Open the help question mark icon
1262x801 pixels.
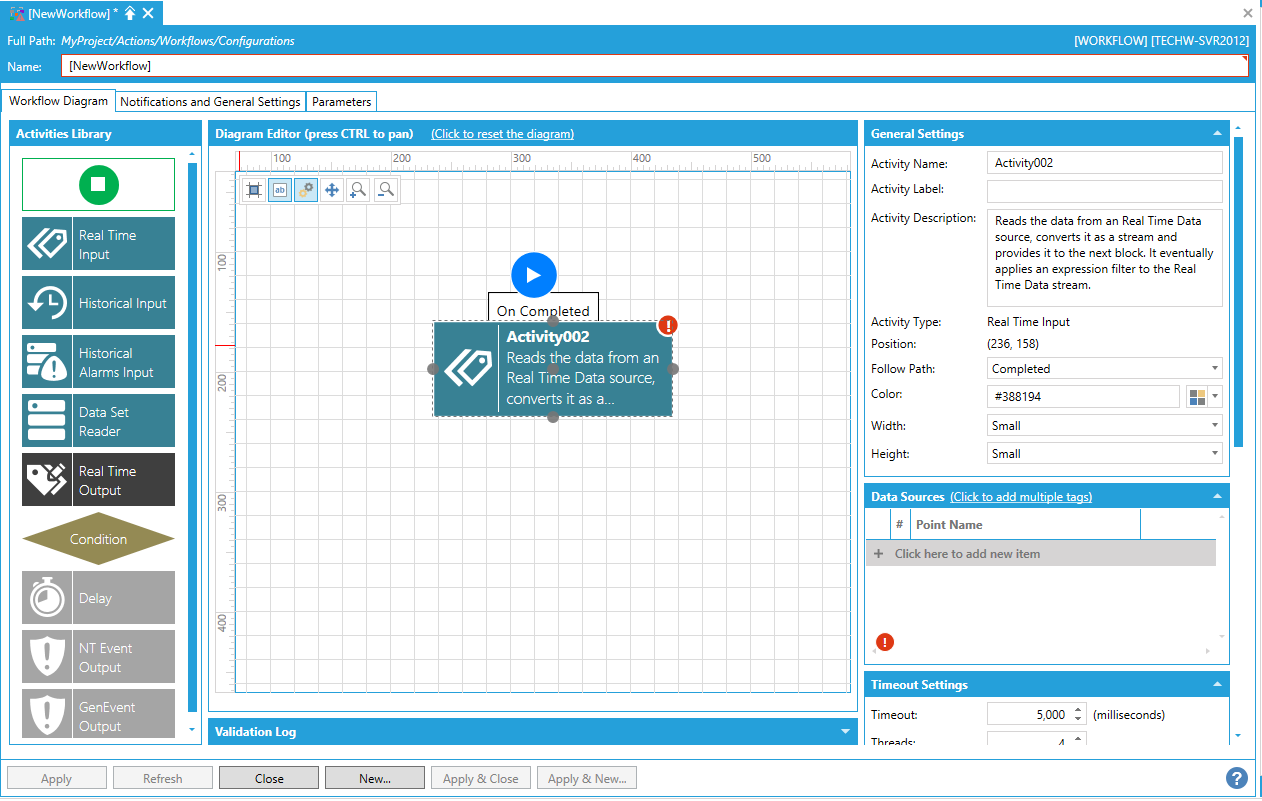pyautogui.click(x=1237, y=778)
